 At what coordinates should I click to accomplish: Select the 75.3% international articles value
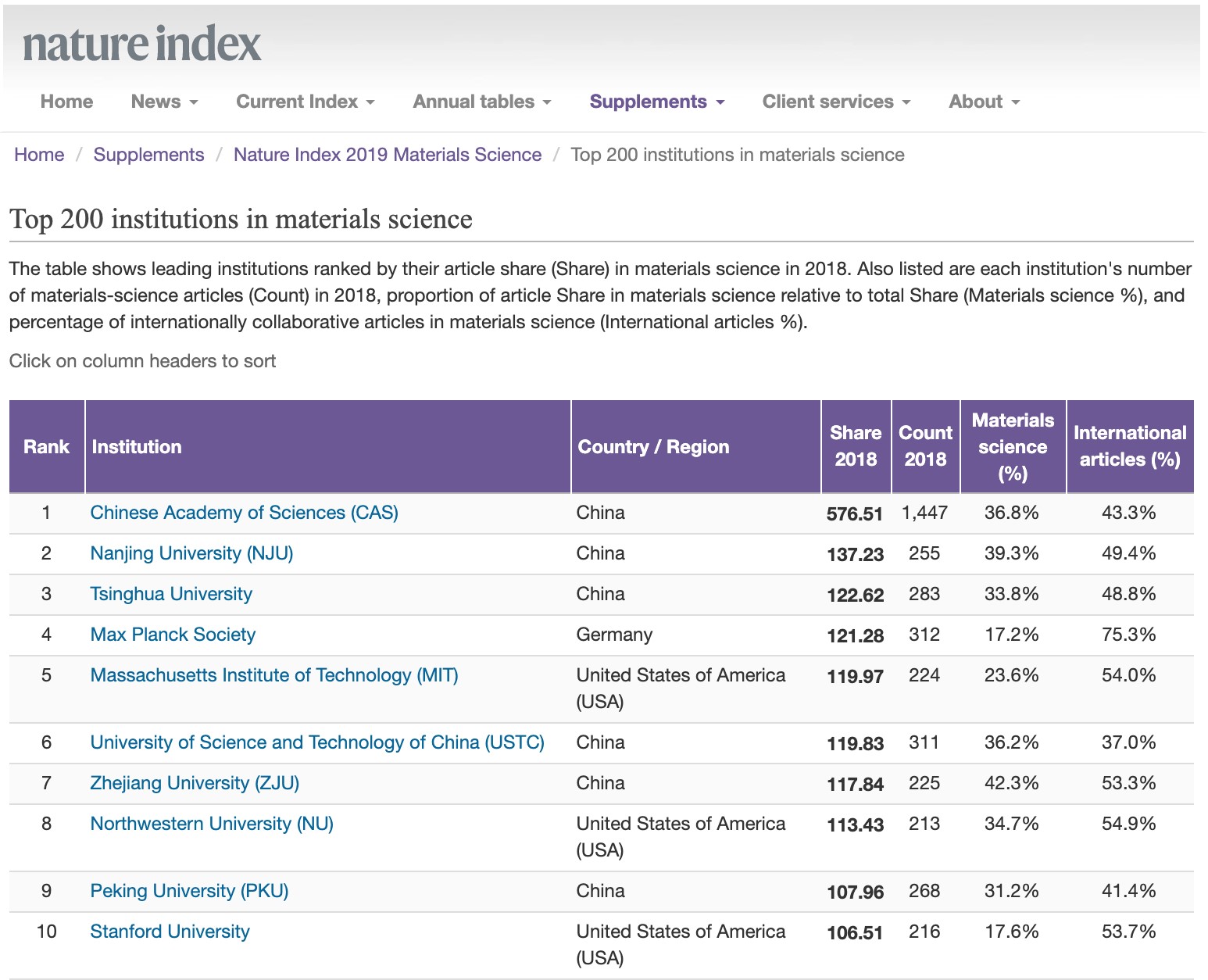1129,635
